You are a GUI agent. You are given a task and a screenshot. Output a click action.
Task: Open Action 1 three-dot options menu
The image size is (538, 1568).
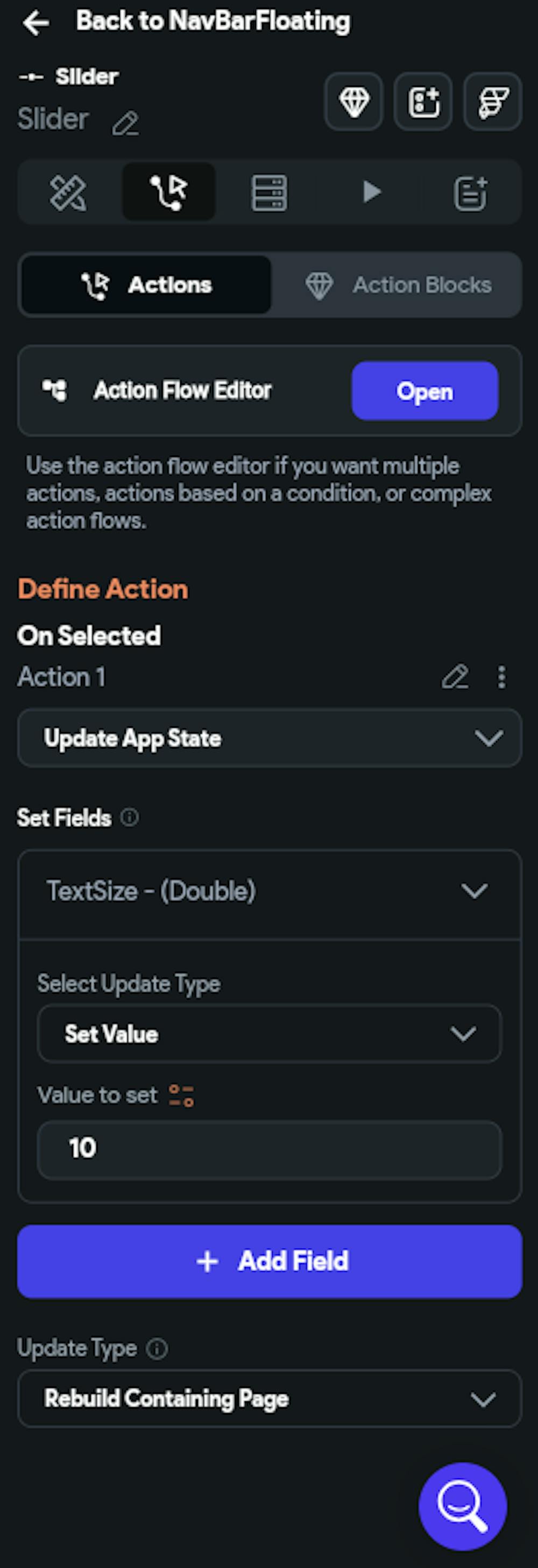pos(501,677)
